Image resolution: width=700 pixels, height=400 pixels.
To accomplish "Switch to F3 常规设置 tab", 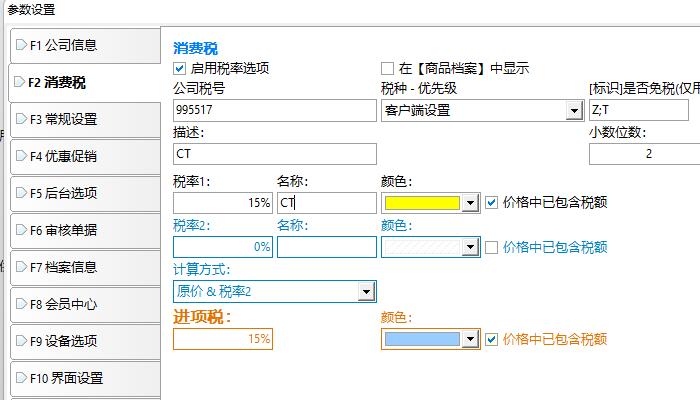I will coord(85,120).
